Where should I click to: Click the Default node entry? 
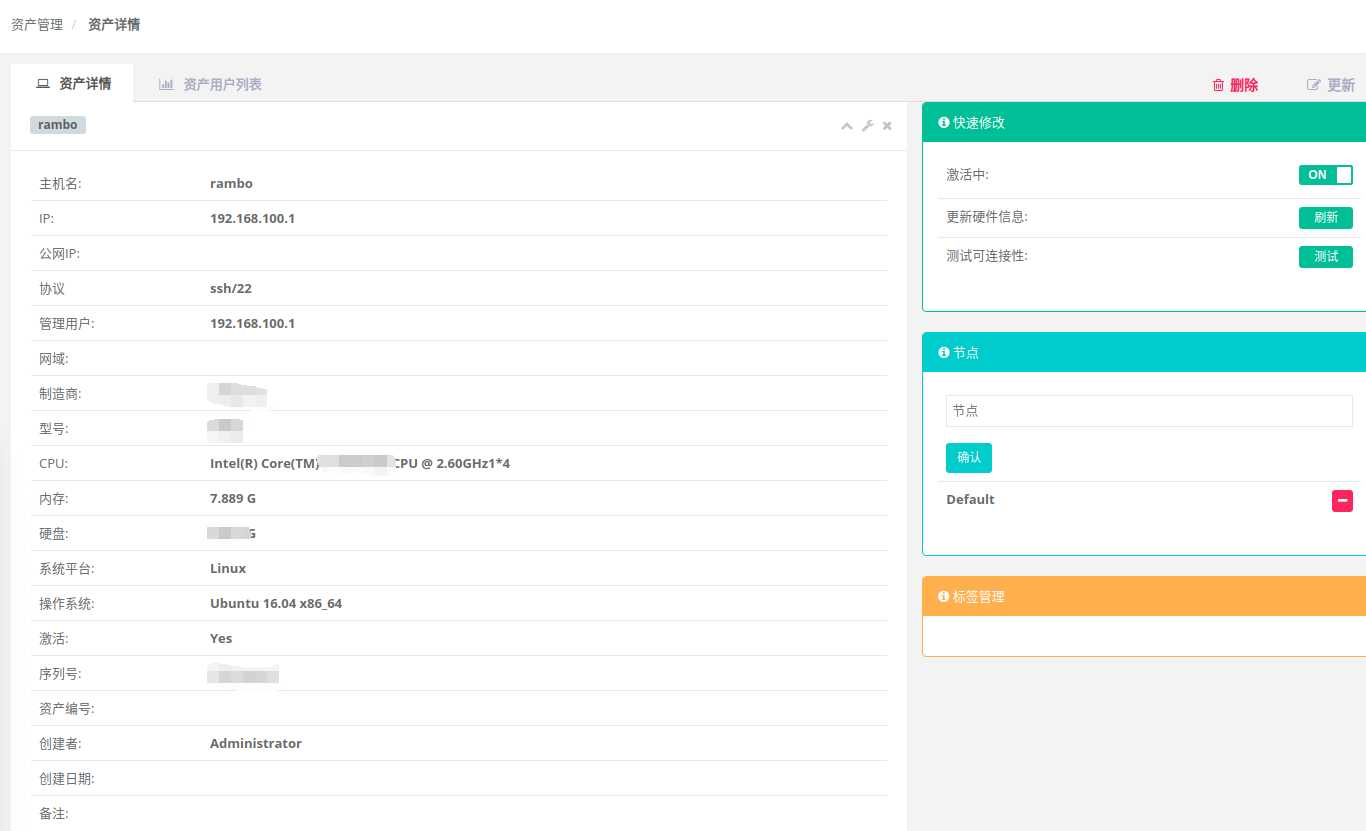click(970, 499)
